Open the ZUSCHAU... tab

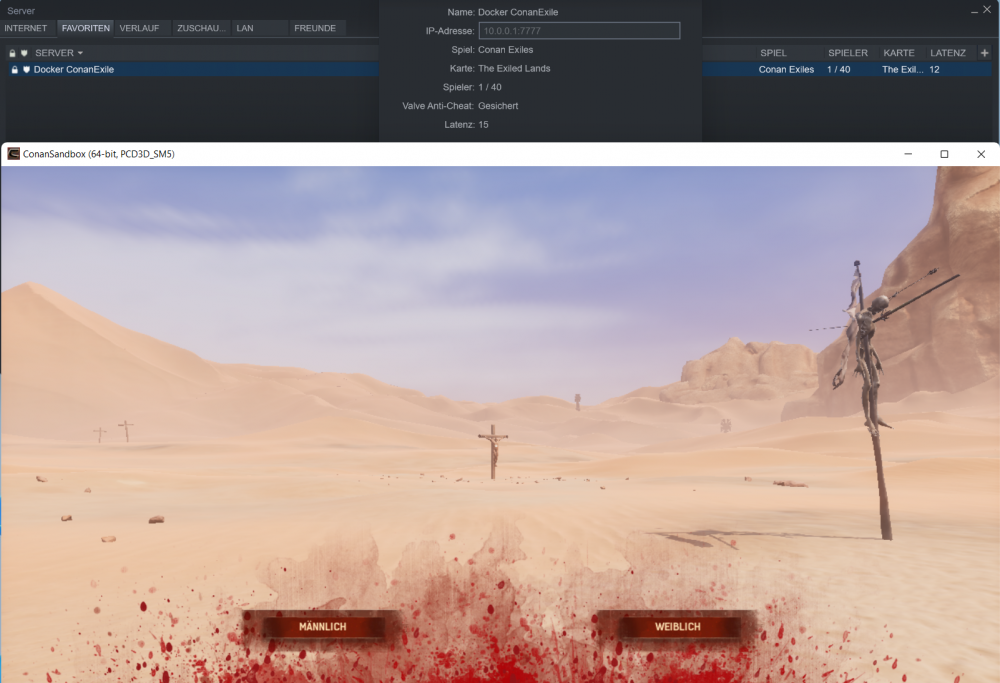coord(201,28)
